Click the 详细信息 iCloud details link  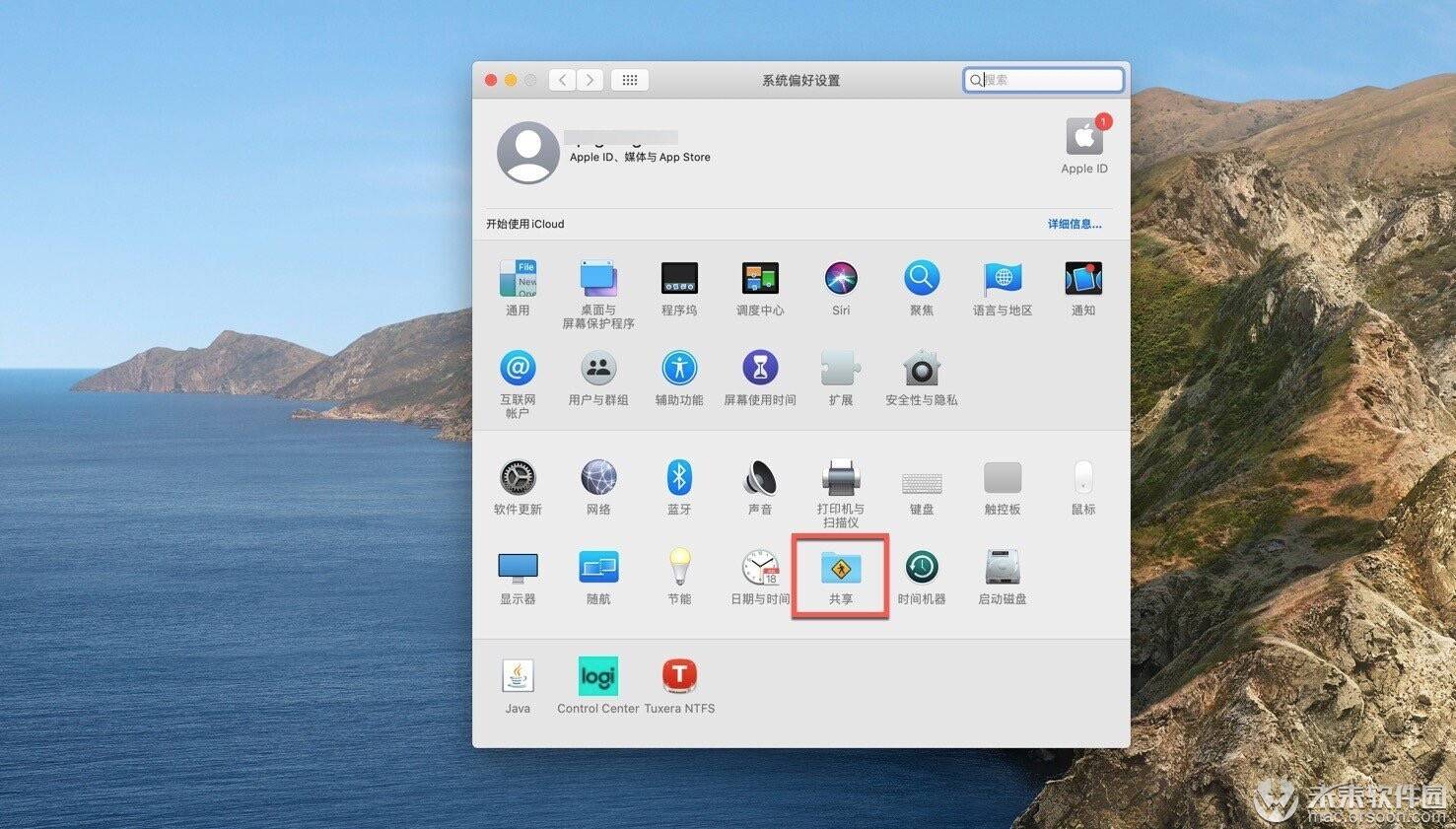pyautogui.click(x=1074, y=225)
